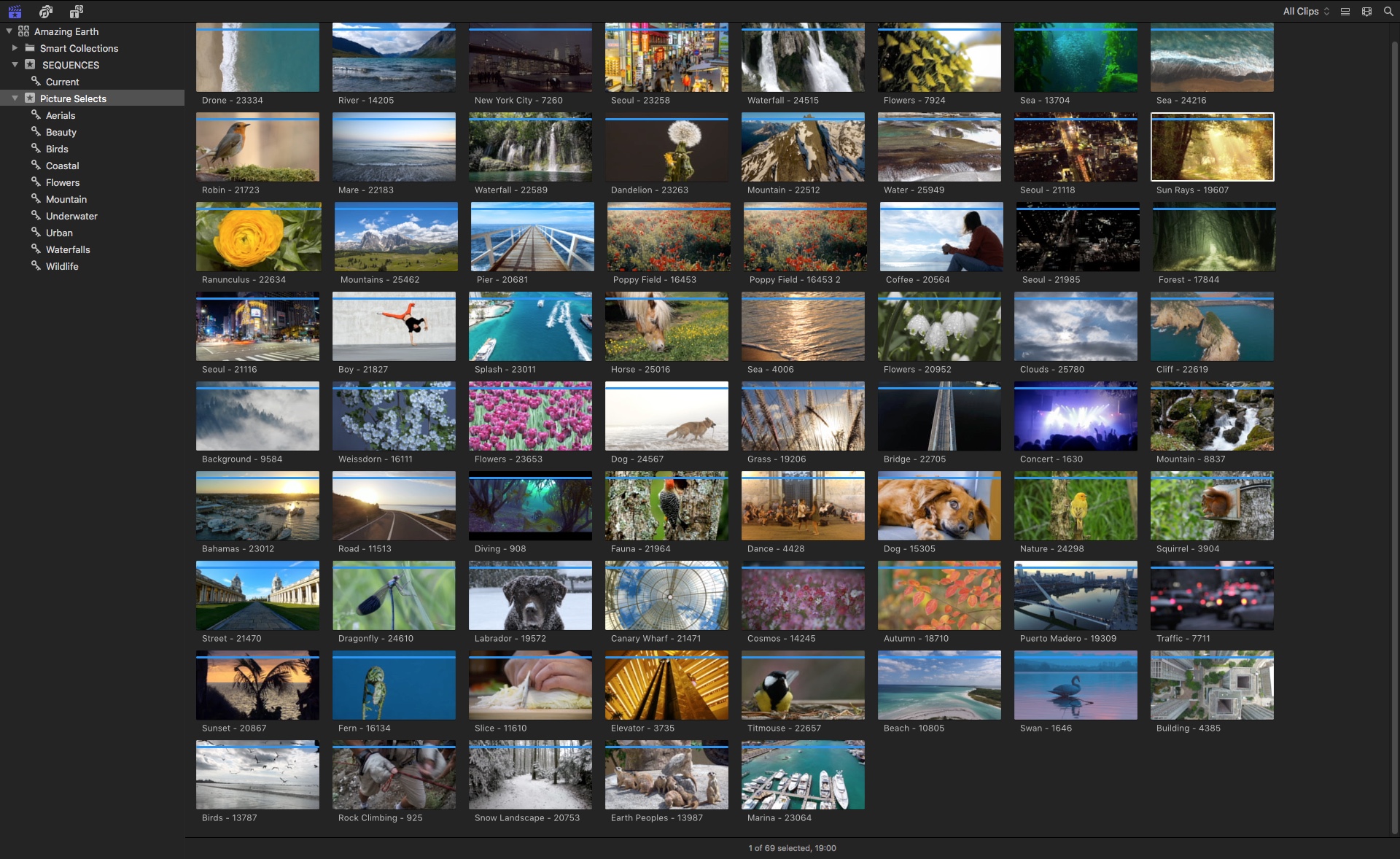
Task: Collapse the Amazing Earth library
Action: [x=9, y=31]
